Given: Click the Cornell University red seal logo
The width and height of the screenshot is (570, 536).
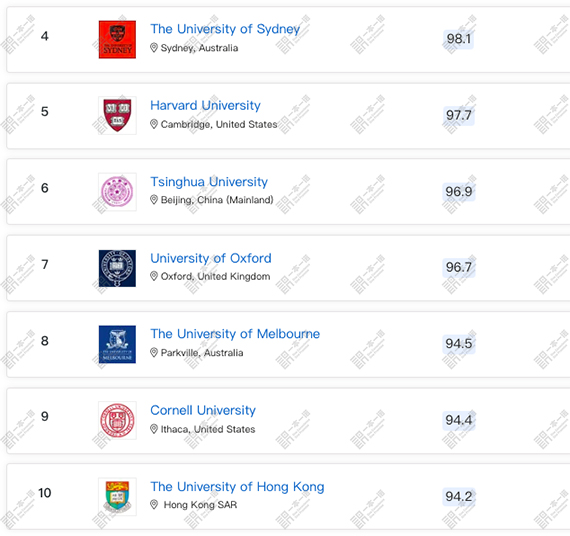Looking at the screenshot, I should click(x=117, y=420).
